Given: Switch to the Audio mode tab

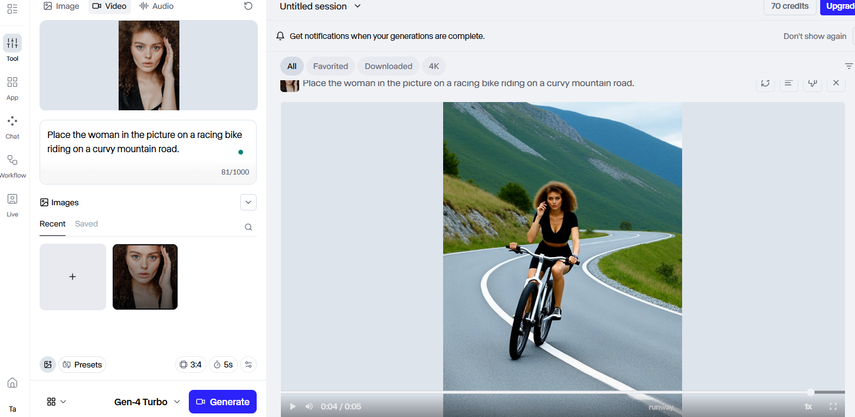Looking at the screenshot, I should point(156,6).
